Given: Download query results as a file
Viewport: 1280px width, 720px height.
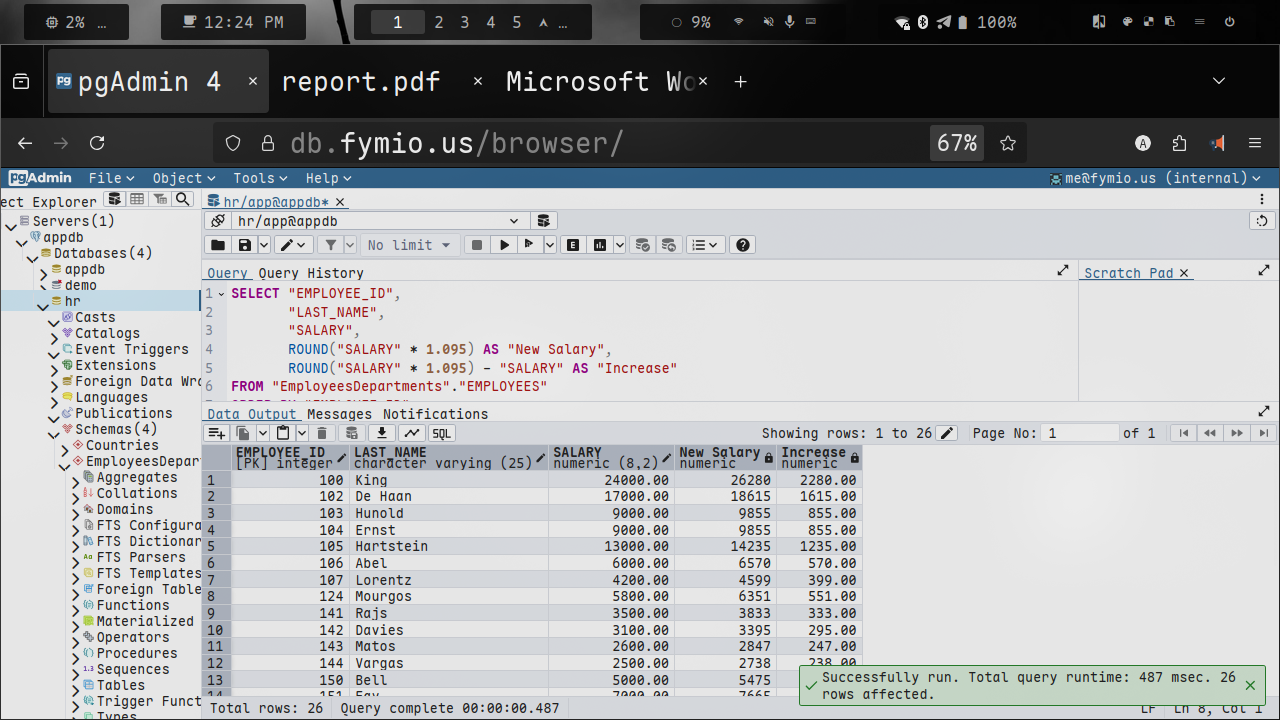Looking at the screenshot, I should pyautogui.click(x=380, y=433).
